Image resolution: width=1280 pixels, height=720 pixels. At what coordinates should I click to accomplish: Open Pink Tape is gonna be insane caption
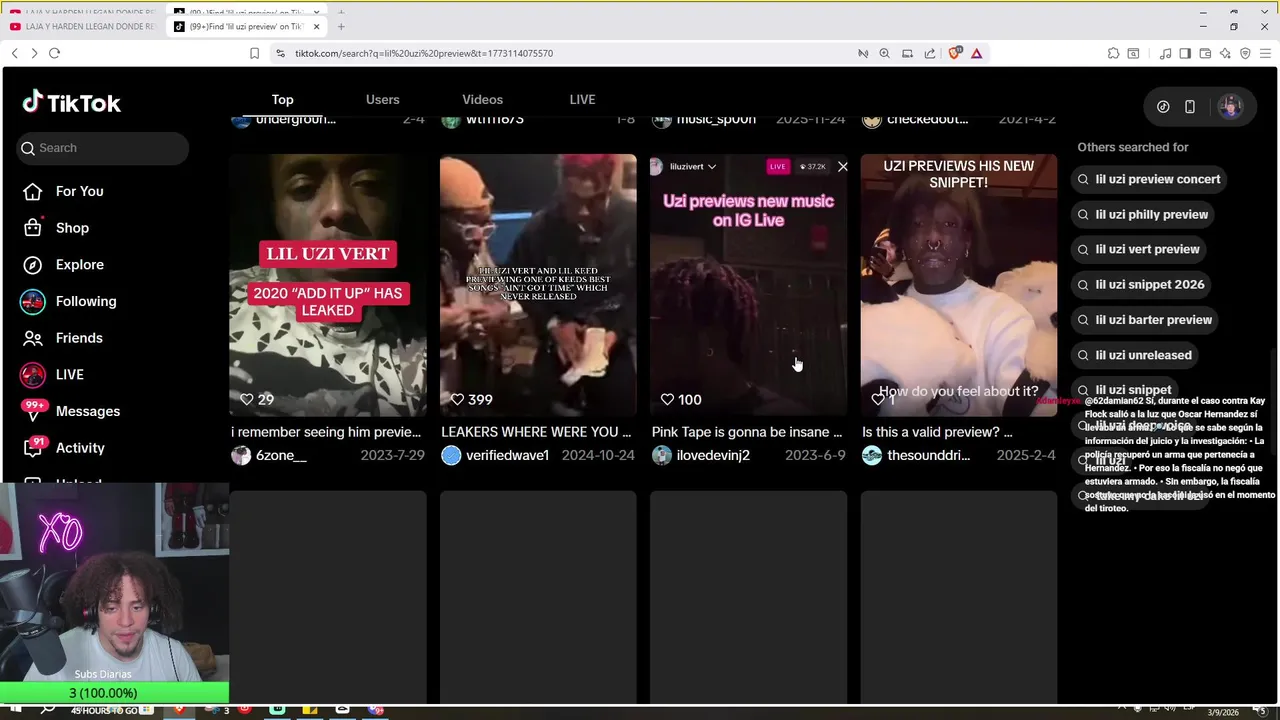[747, 432]
